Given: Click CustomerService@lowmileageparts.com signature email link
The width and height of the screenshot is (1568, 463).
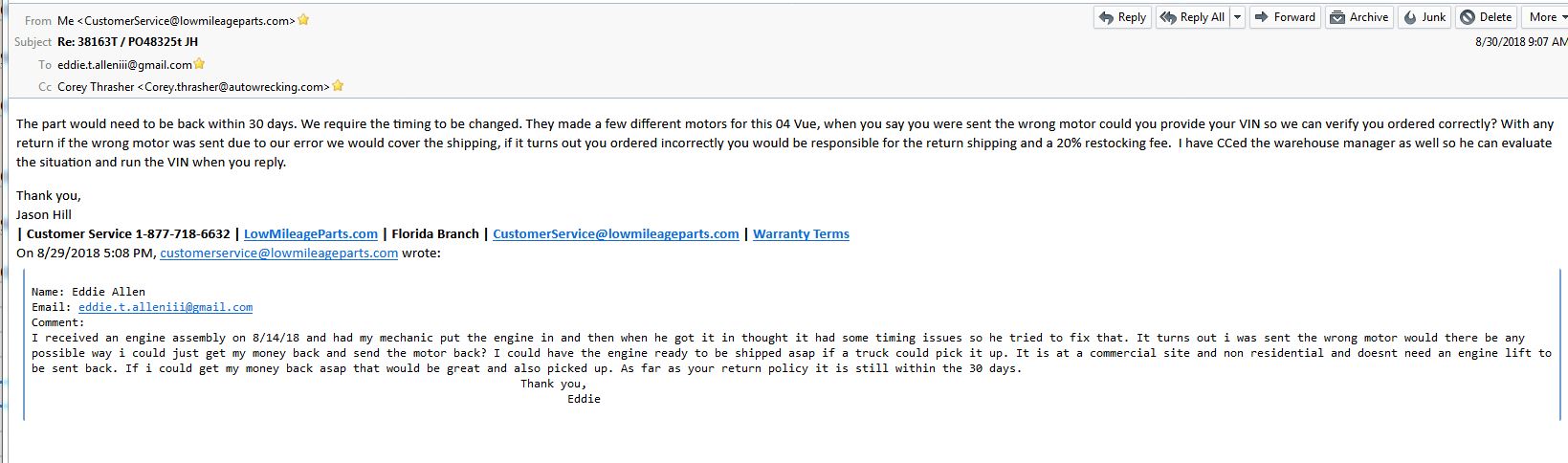Looking at the screenshot, I should [616, 233].
